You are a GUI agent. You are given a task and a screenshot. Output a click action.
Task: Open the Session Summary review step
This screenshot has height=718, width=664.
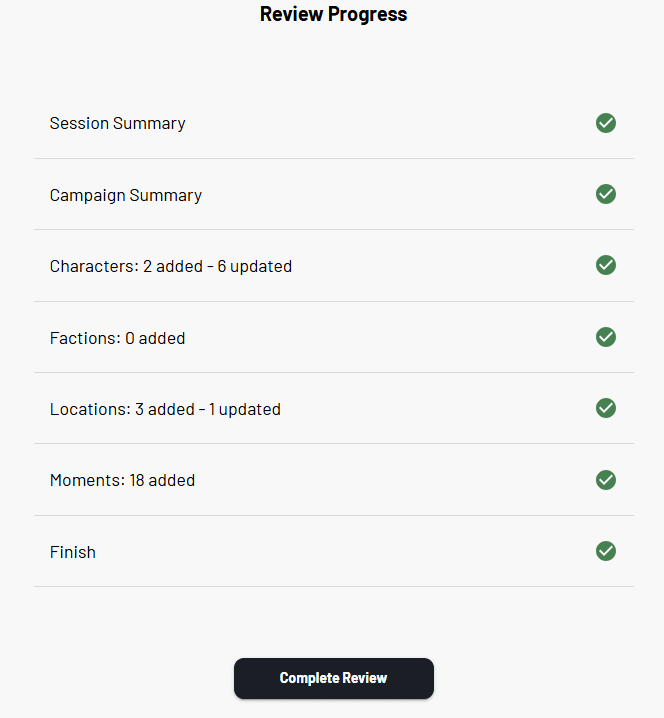click(118, 123)
